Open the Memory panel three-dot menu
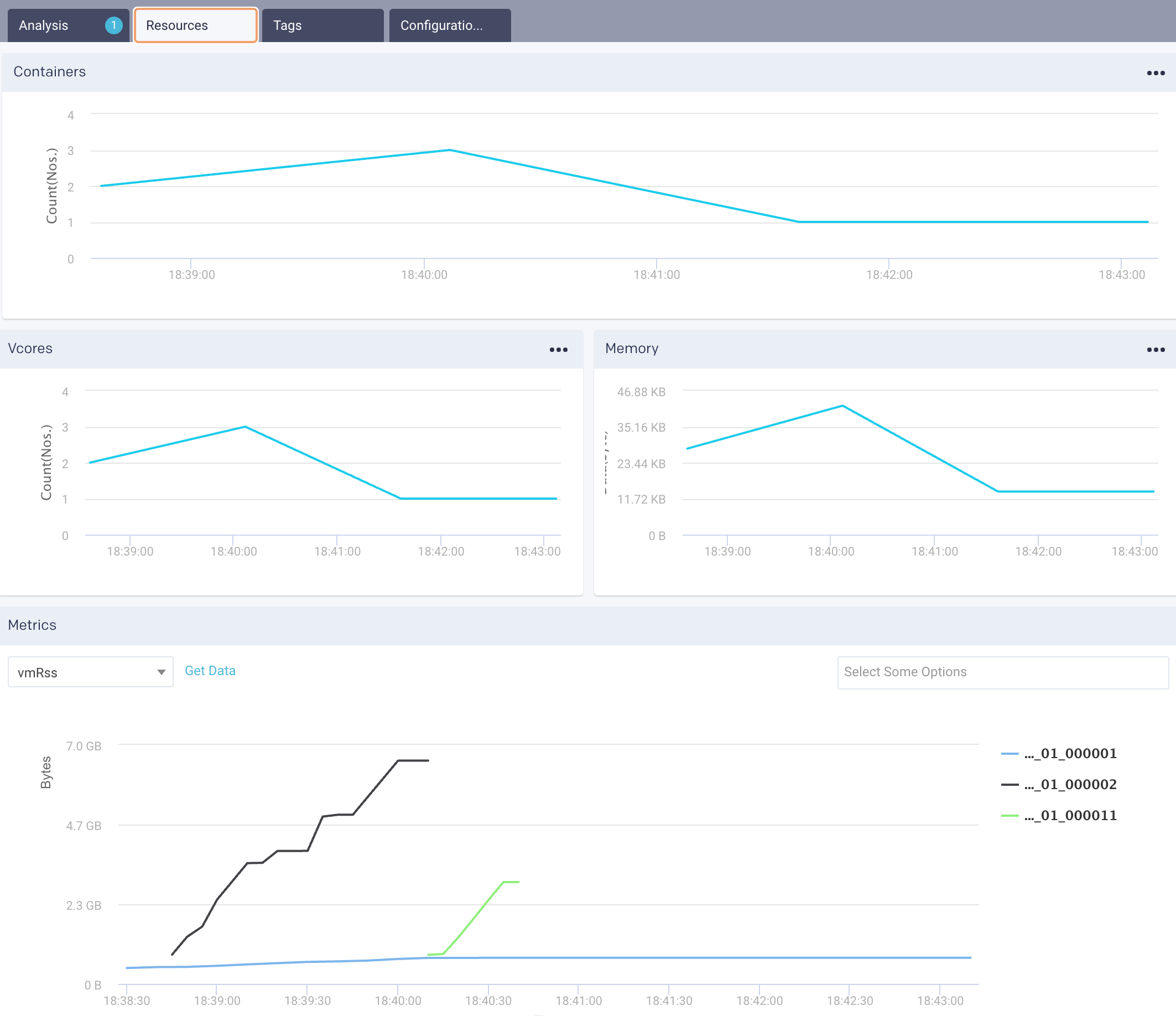1176x1016 pixels. tap(1156, 349)
